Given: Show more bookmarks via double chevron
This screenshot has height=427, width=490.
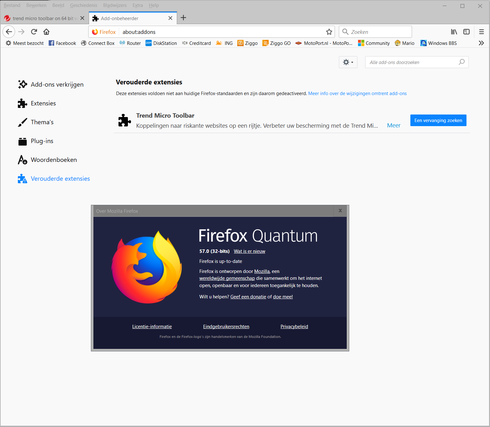Looking at the screenshot, I should (481, 43).
